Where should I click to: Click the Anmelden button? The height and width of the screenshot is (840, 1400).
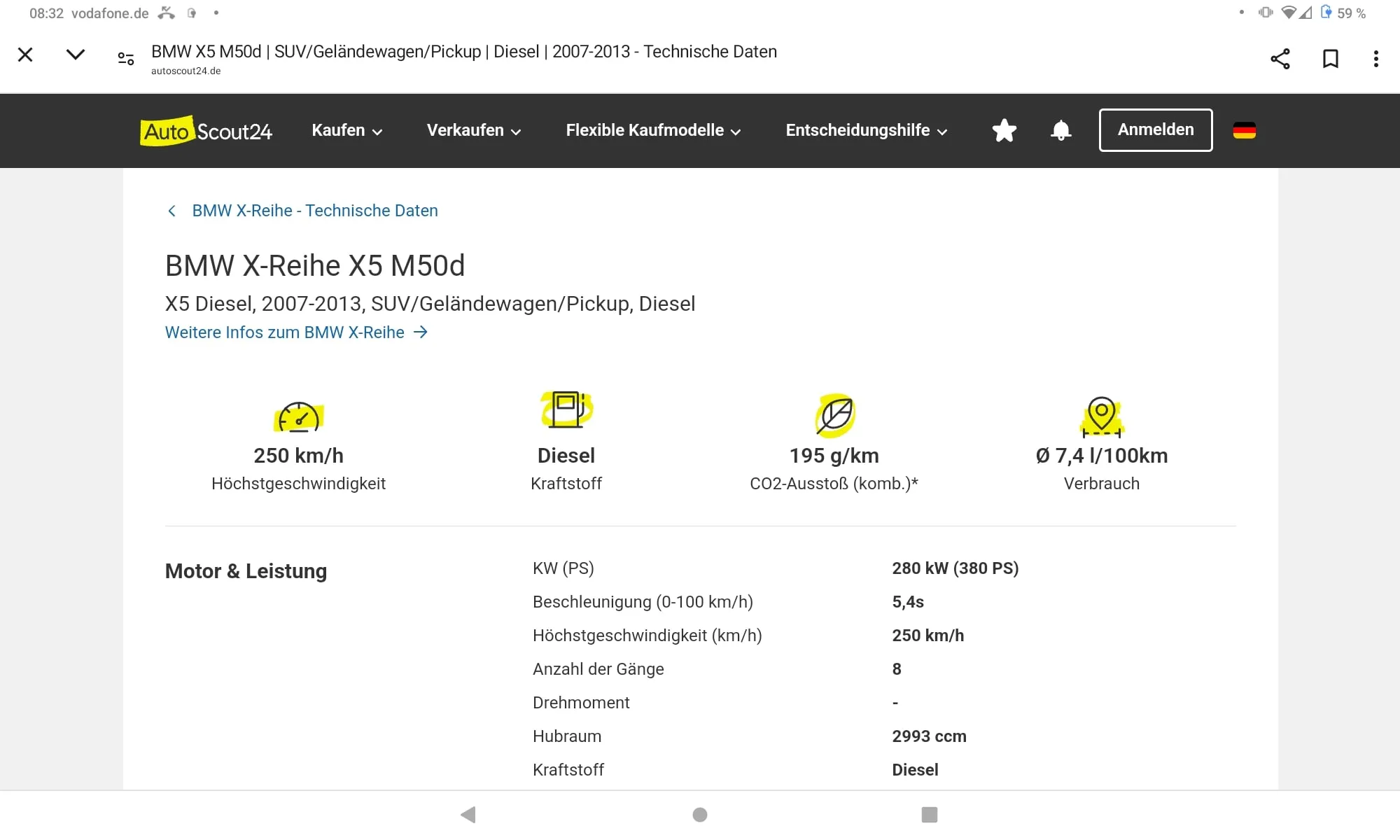pyautogui.click(x=1156, y=130)
